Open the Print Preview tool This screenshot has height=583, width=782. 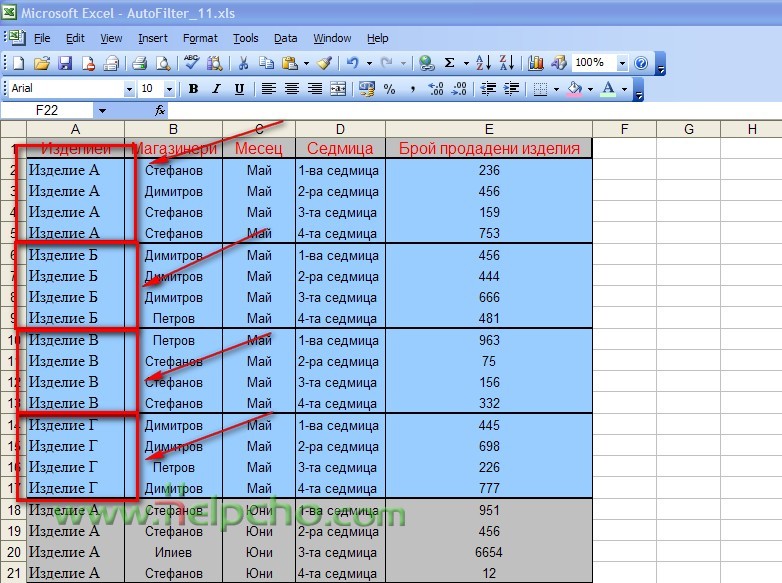(x=161, y=63)
